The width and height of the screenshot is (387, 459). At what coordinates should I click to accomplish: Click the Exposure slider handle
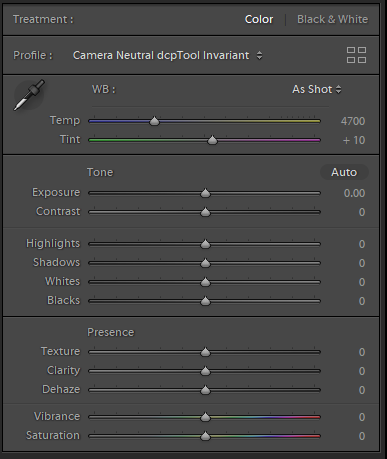pyautogui.click(x=205, y=193)
